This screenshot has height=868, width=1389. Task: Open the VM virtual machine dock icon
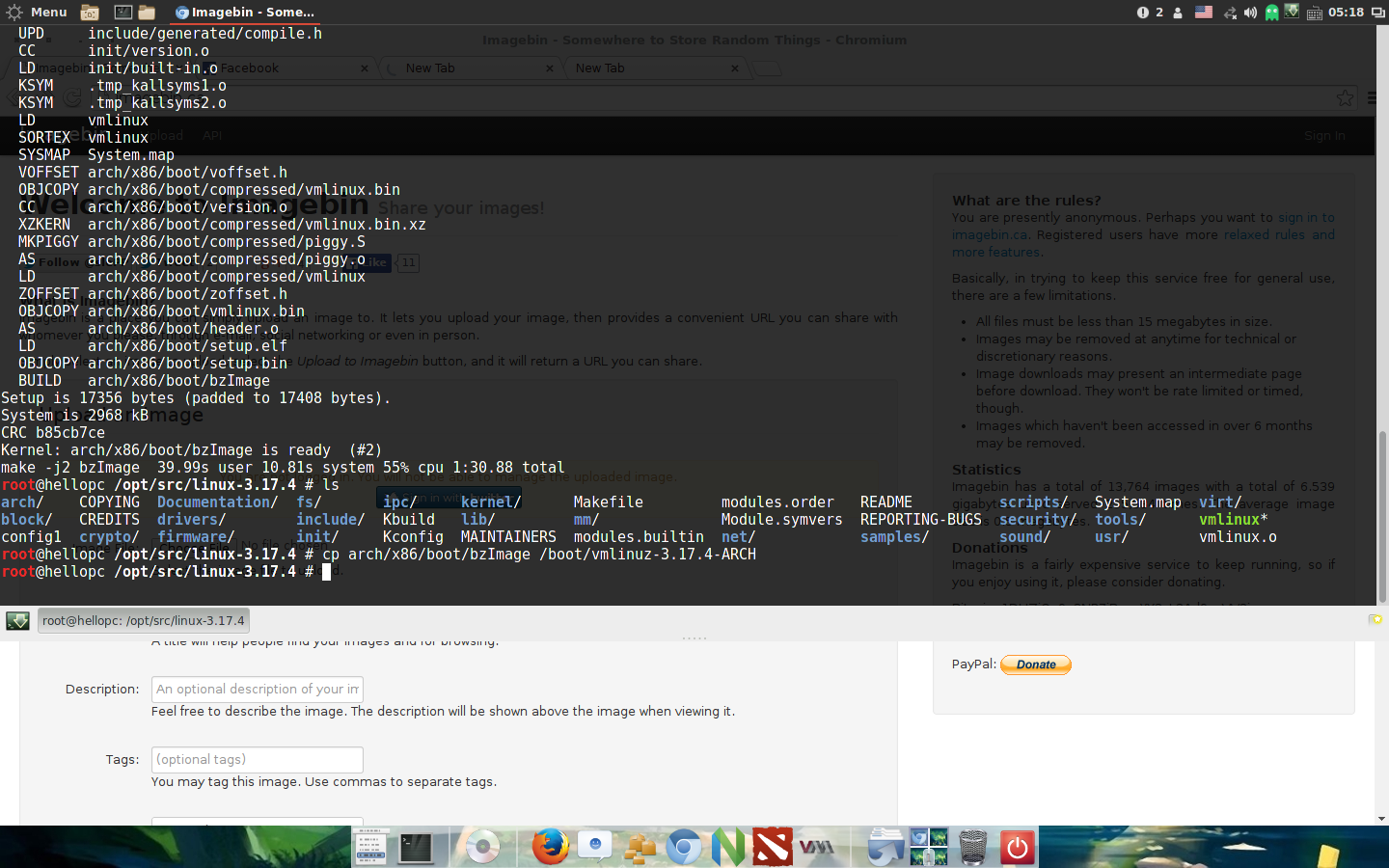[x=817, y=848]
